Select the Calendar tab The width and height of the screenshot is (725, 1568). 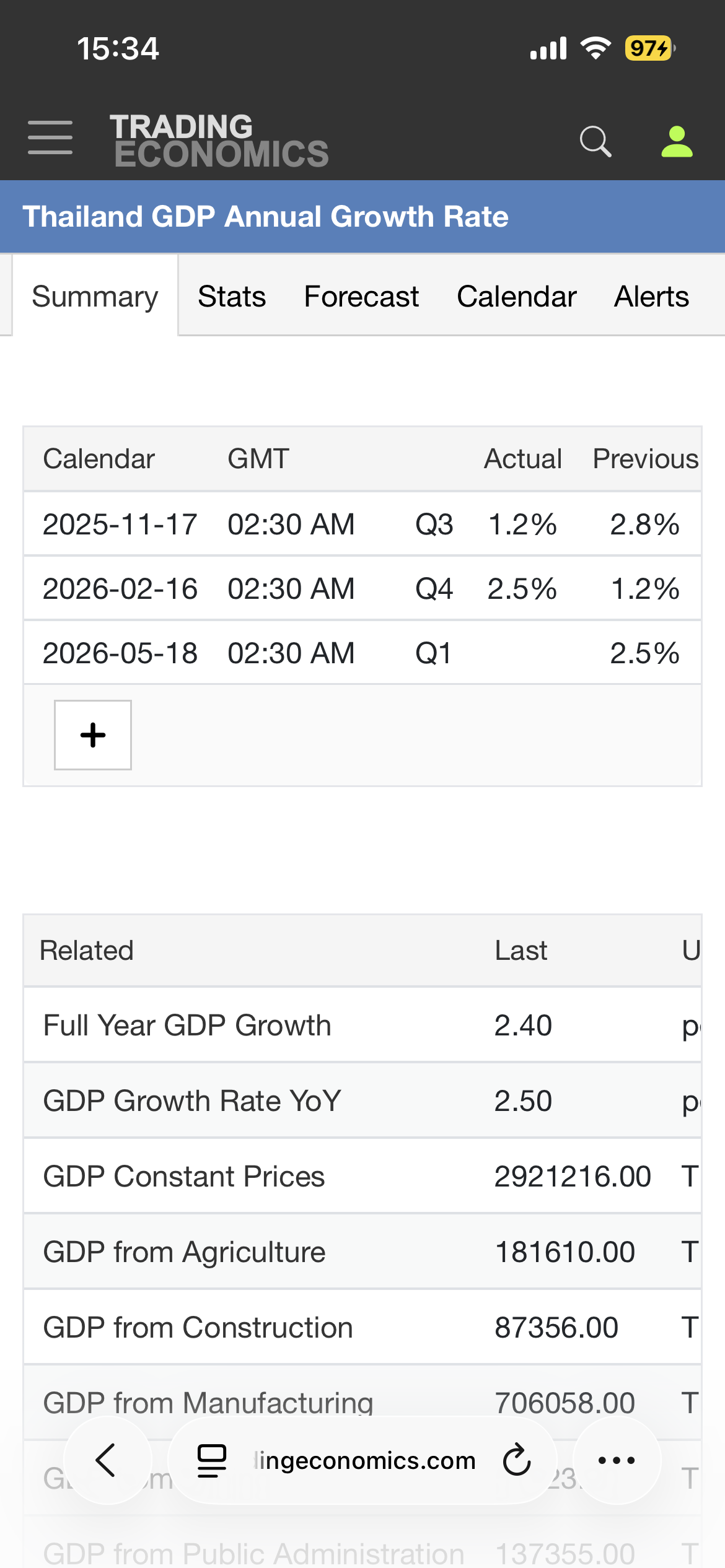[516, 297]
